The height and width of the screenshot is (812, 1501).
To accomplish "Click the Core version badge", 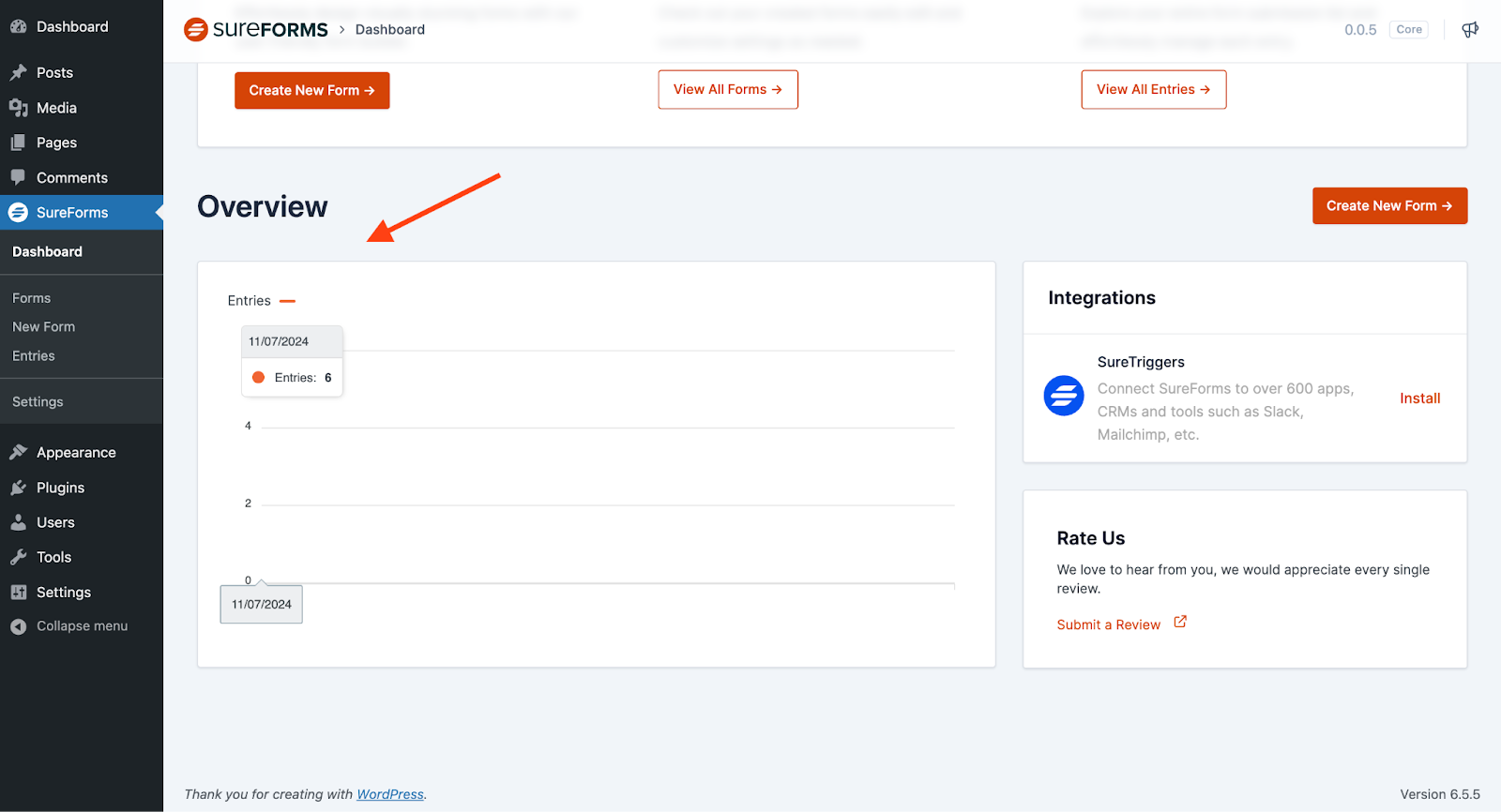I will (1409, 29).
